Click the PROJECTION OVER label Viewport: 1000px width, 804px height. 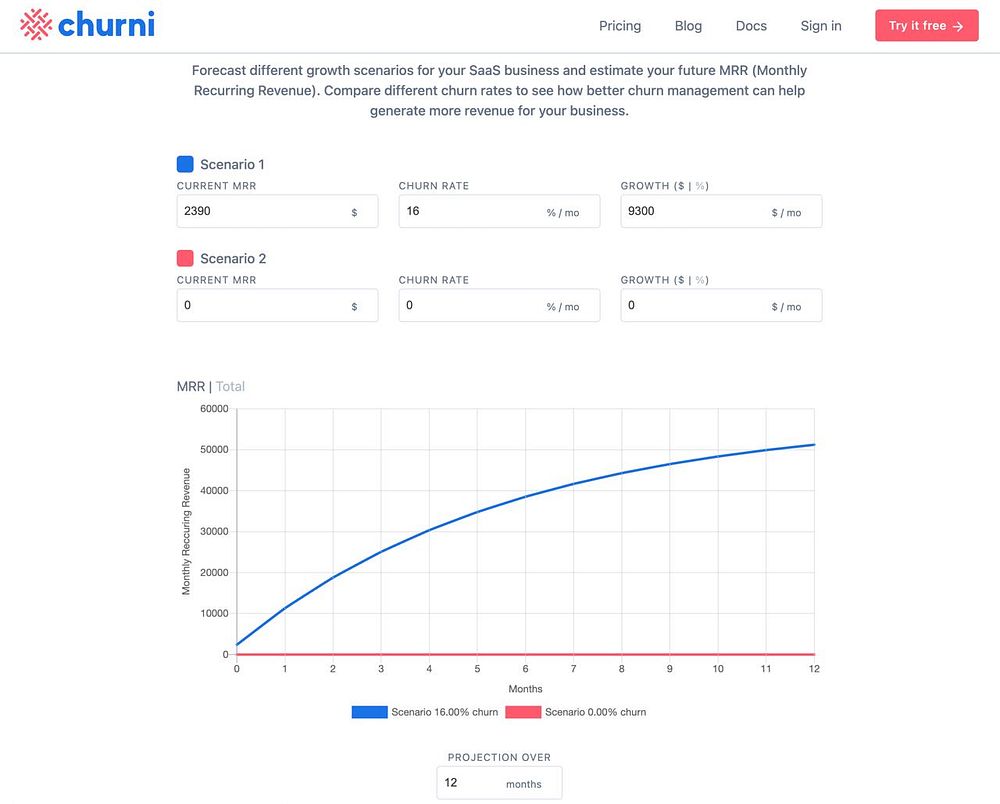point(499,757)
